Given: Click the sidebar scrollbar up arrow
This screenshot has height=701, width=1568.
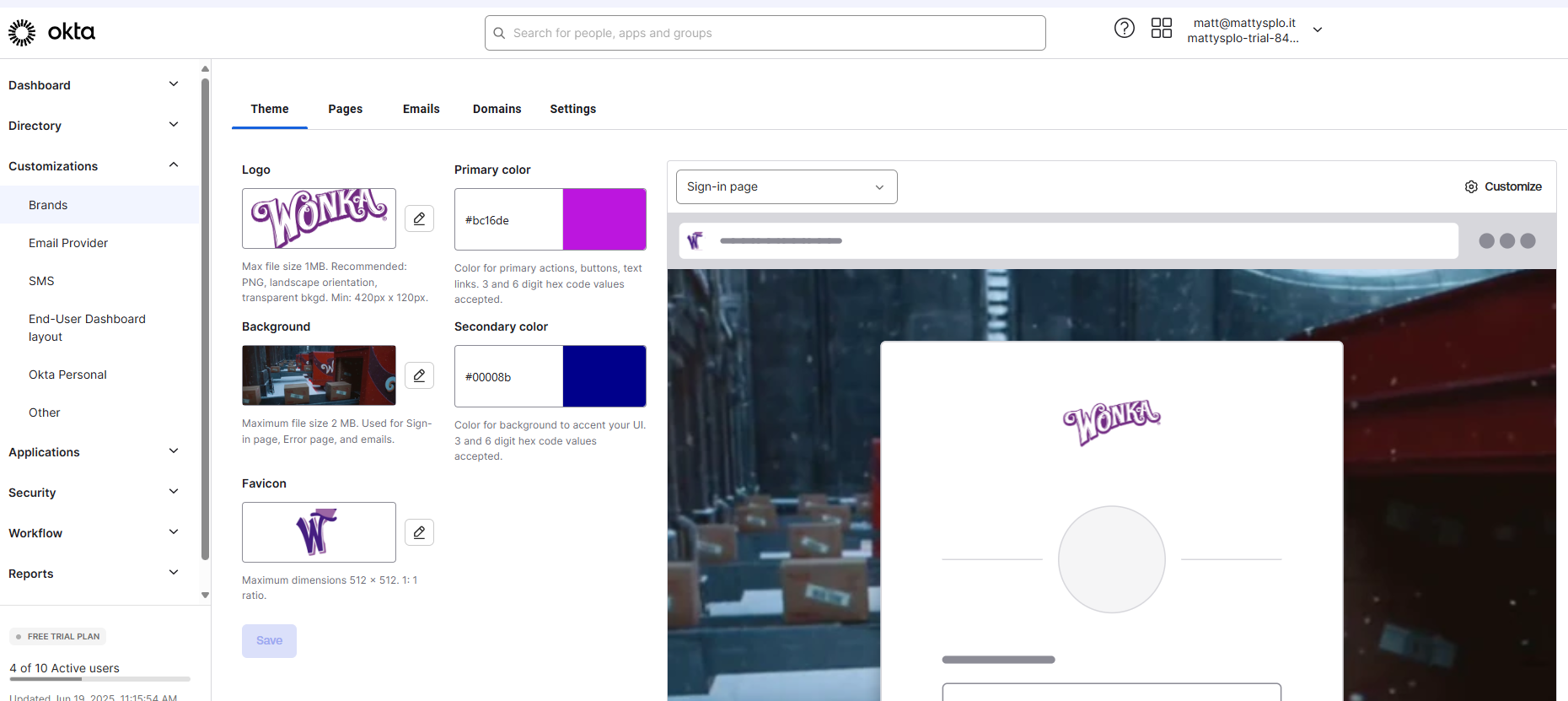Looking at the screenshot, I should [205, 69].
